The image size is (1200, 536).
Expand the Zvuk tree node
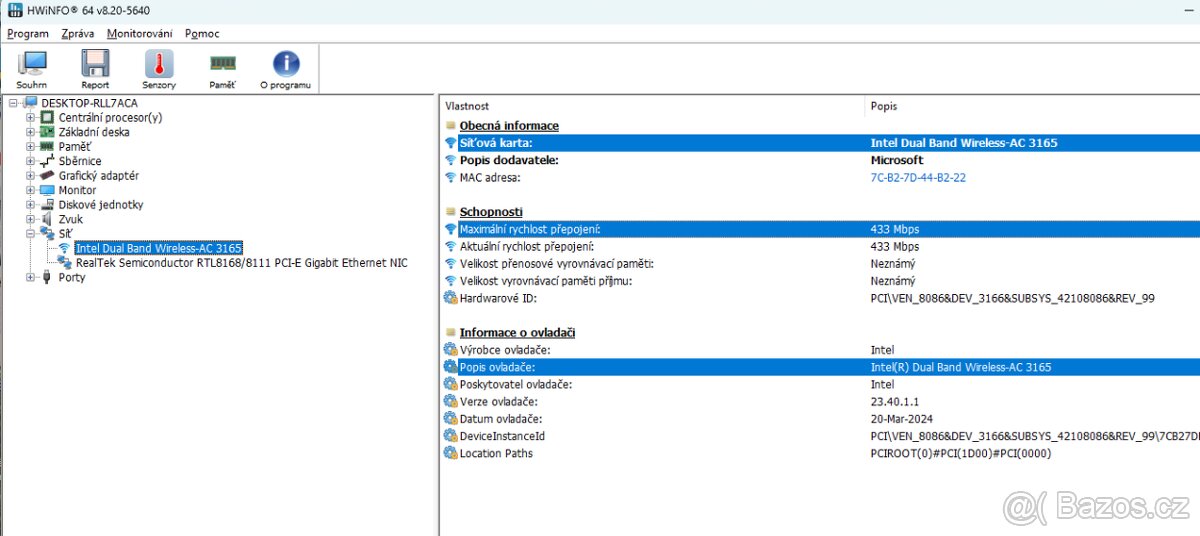[30, 219]
